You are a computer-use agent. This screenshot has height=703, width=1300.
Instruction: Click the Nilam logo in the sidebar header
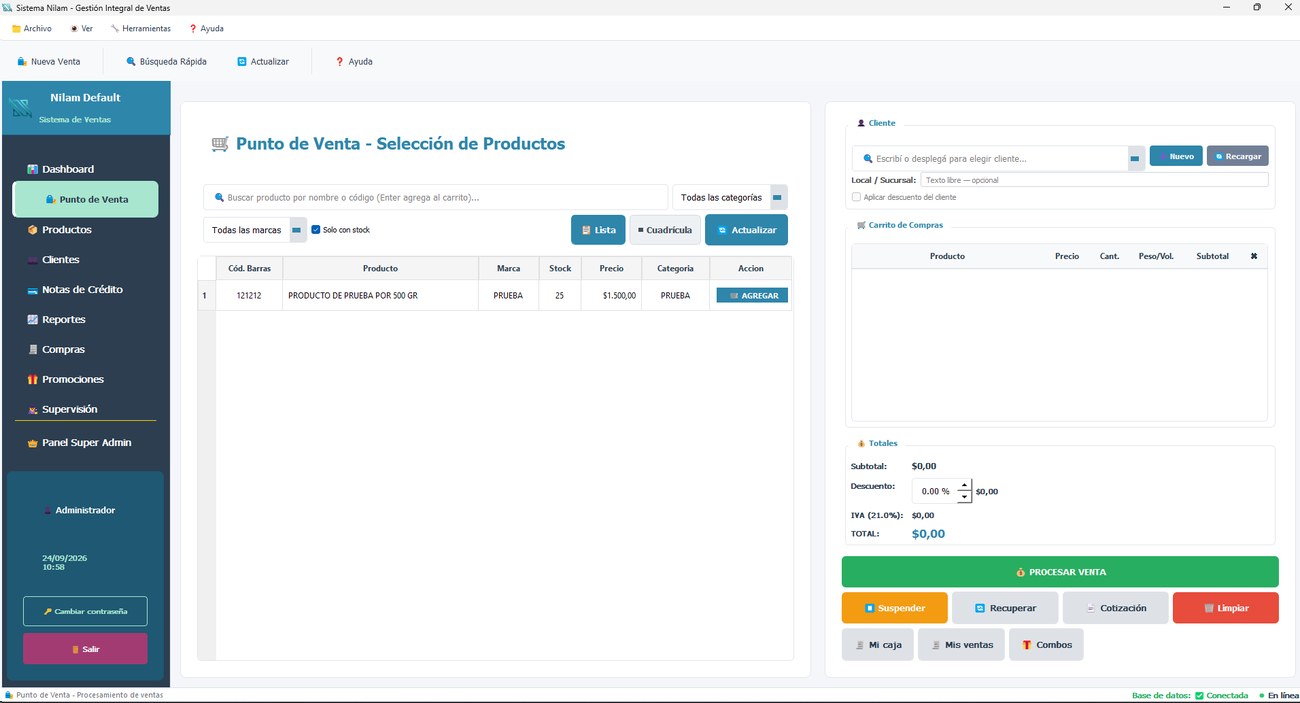pyautogui.click(x=21, y=108)
